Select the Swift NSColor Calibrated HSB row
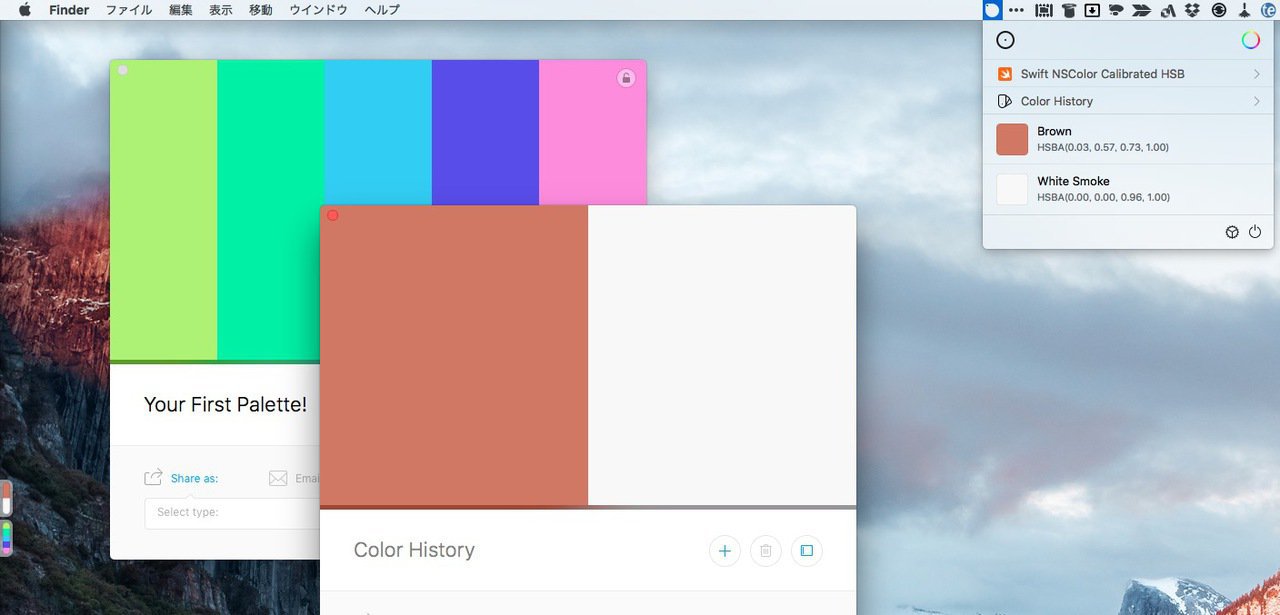Screen dimensions: 1280x615 (x=1128, y=74)
